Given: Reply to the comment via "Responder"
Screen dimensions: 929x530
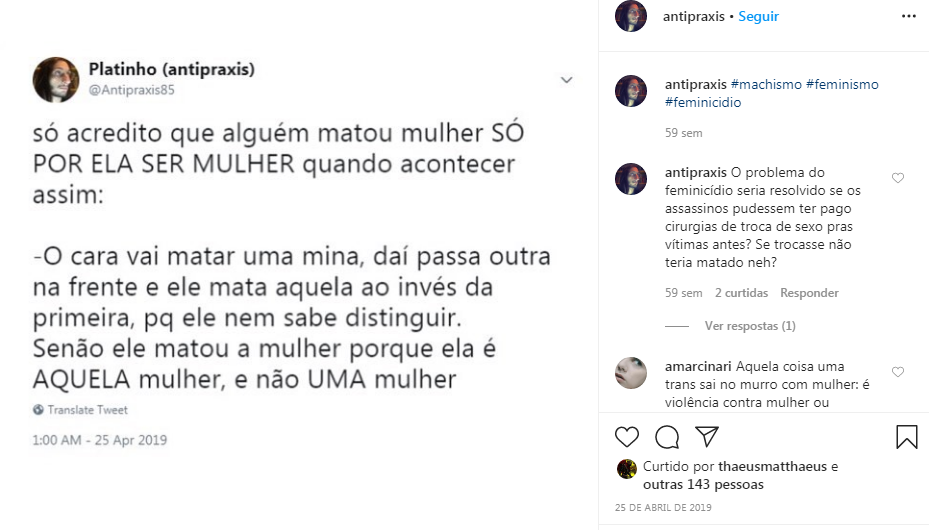Looking at the screenshot, I should [809, 293].
